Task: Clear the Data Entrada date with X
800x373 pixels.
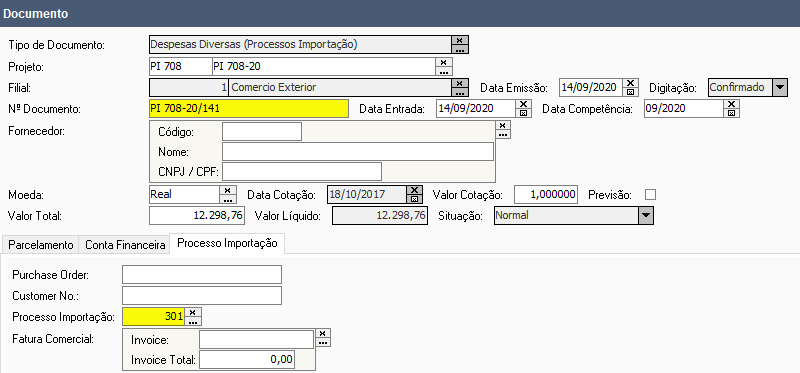Action: click(x=523, y=104)
